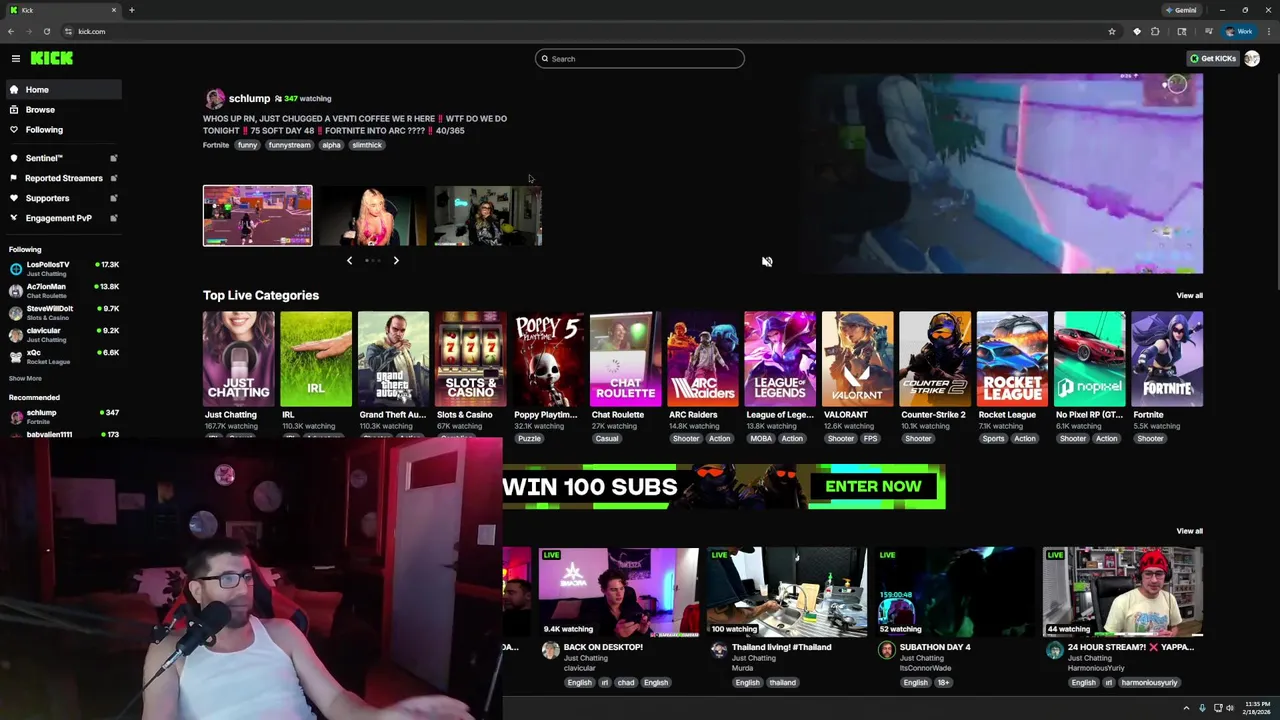Screen dimensions: 1280x720
Task: Open Ac7ionMan in the Following list
Action: pos(62,290)
